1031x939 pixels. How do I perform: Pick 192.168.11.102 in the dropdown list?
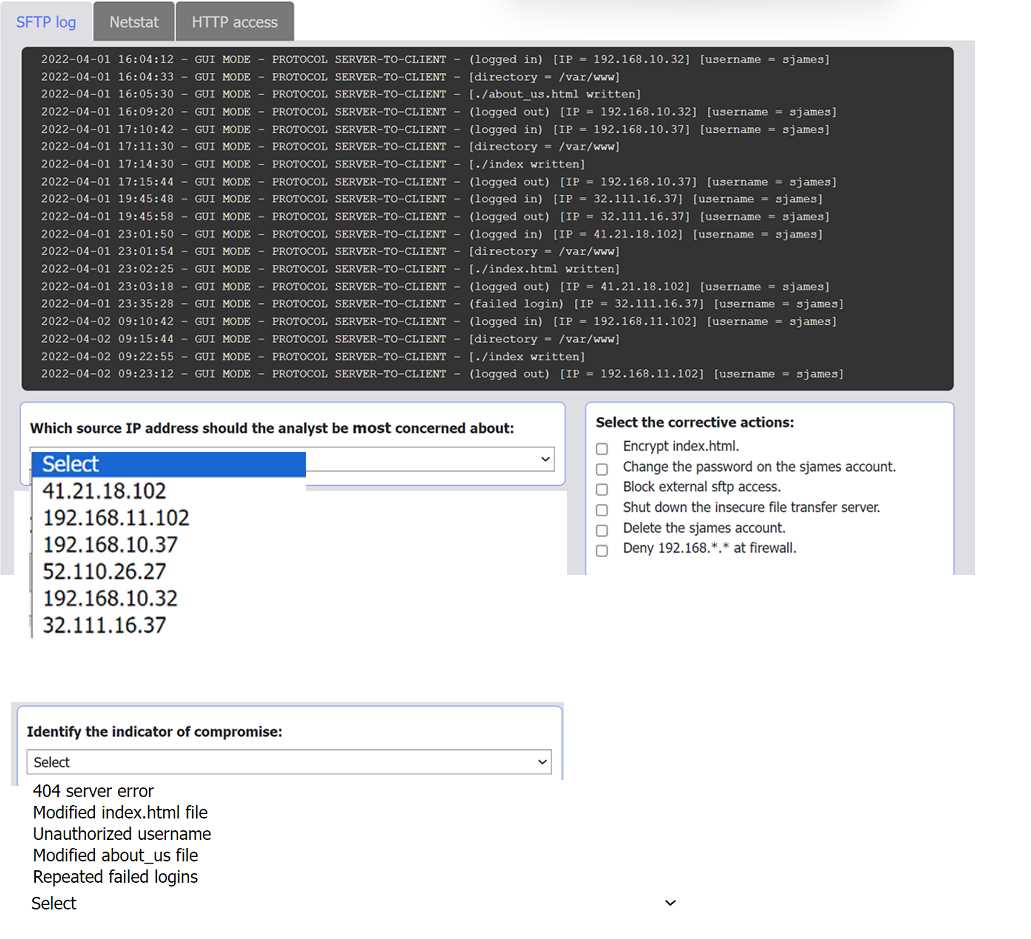(115, 518)
